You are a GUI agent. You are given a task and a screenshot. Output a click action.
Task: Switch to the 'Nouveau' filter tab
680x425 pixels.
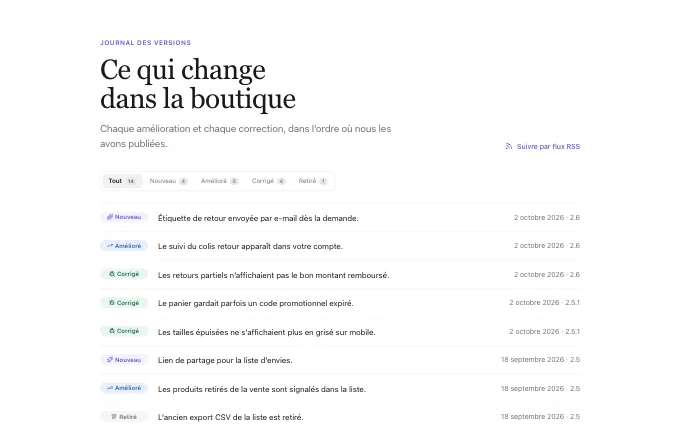168,181
